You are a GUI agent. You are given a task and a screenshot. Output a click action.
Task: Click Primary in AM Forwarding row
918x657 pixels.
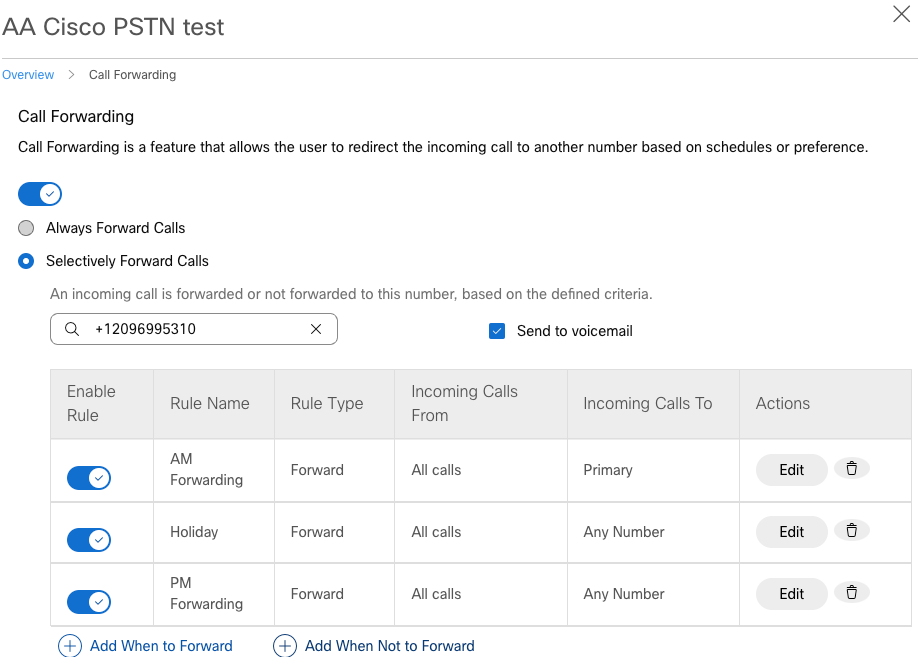pos(608,470)
